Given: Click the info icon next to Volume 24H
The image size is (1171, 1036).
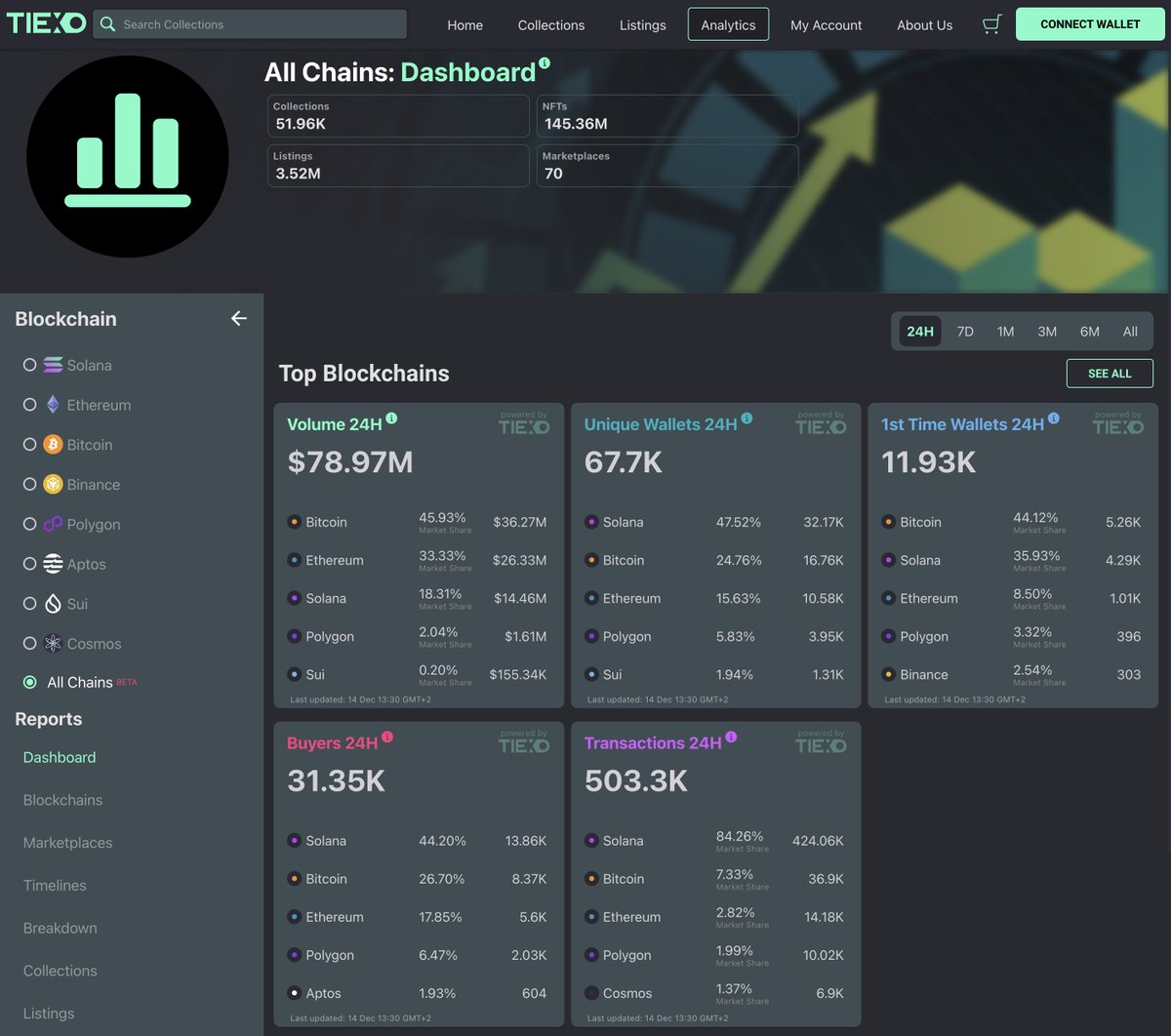Looking at the screenshot, I should 390,418.
